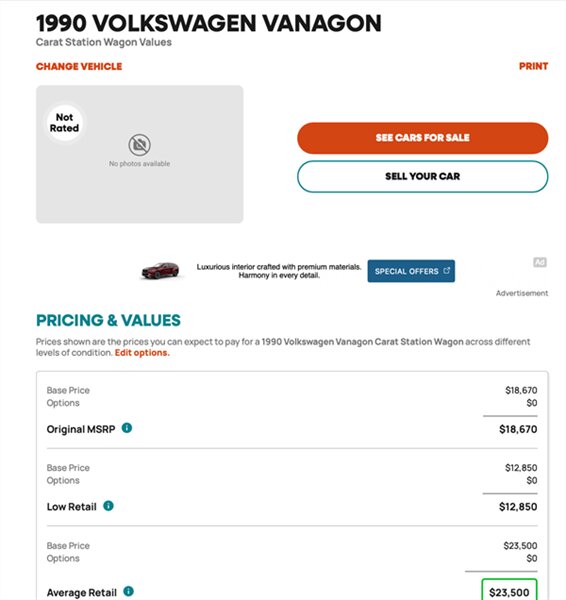Show the Average Retail info tooltip icon

[129, 591]
